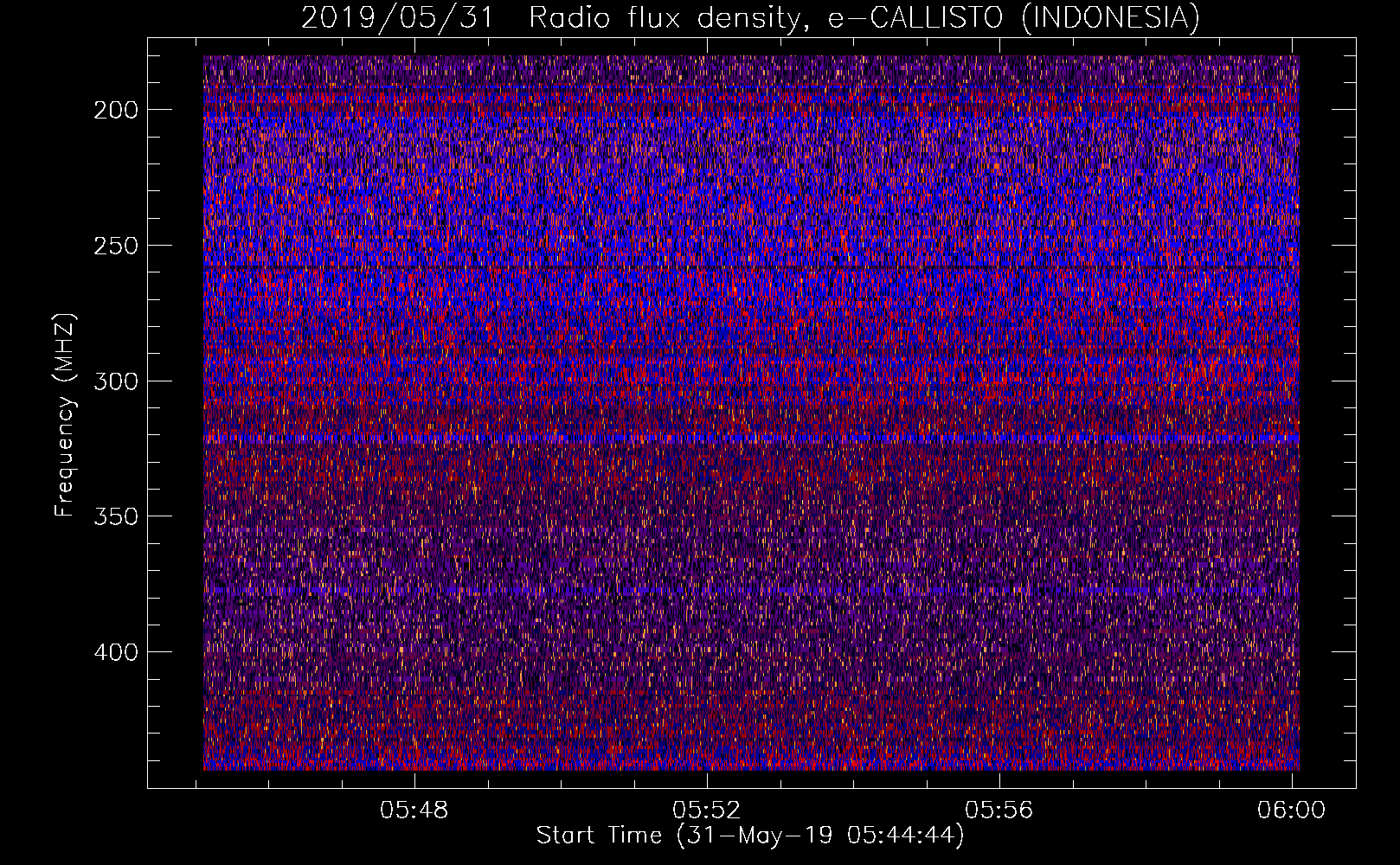Click the 300 frequency tick label
The height and width of the screenshot is (865, 1400).
pyautogui.click(x=115, y=381)
